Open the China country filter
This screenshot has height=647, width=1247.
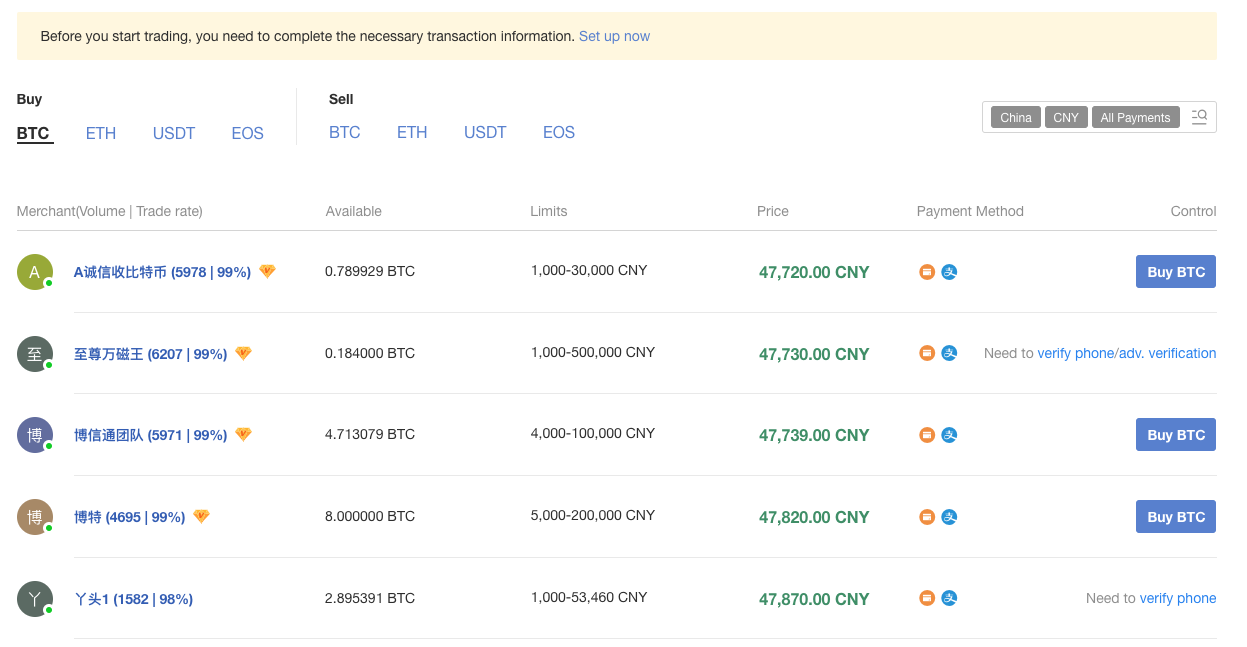tap(1015, 117)
